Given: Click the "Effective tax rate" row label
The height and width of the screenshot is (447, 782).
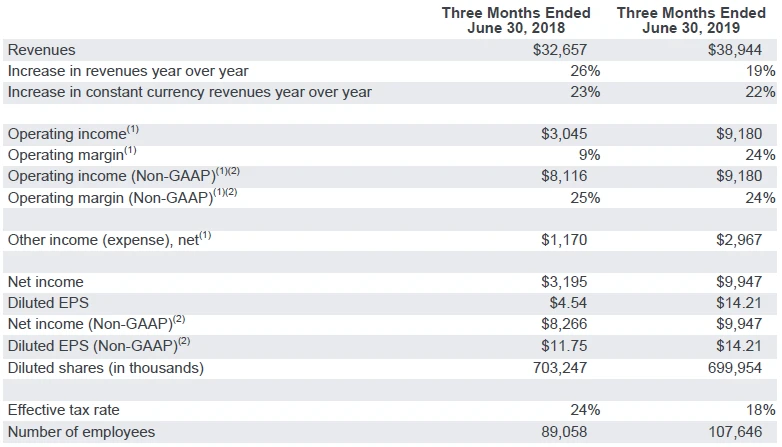Looking at the screenshot, I should coord(66,410).
